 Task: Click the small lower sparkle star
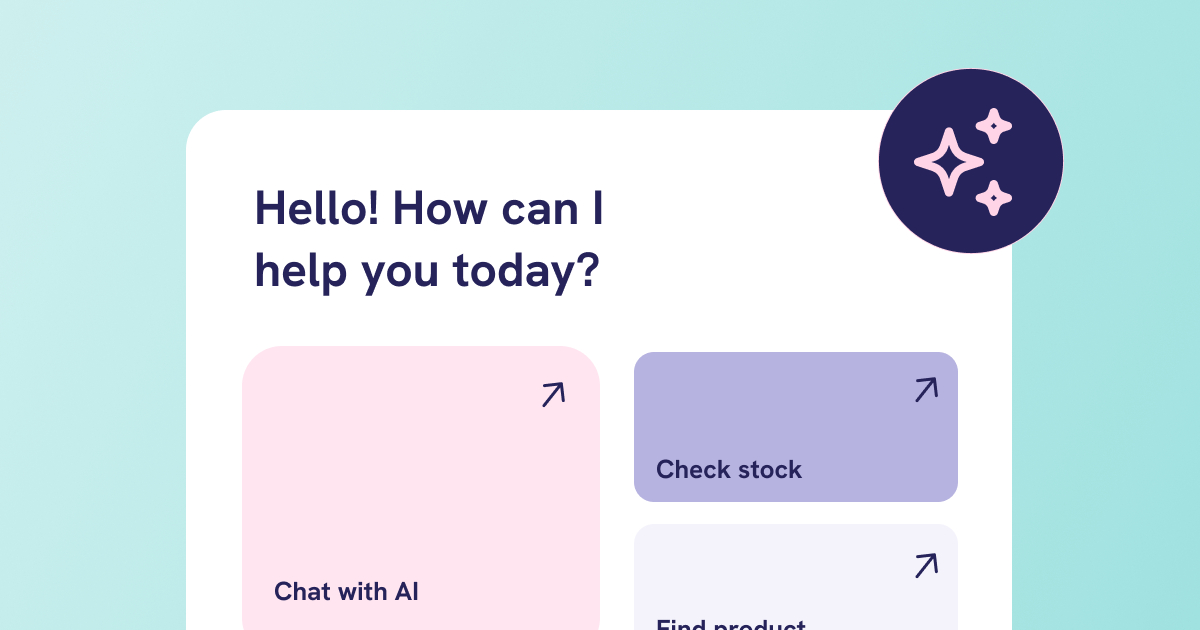click(x=993, y=197)
